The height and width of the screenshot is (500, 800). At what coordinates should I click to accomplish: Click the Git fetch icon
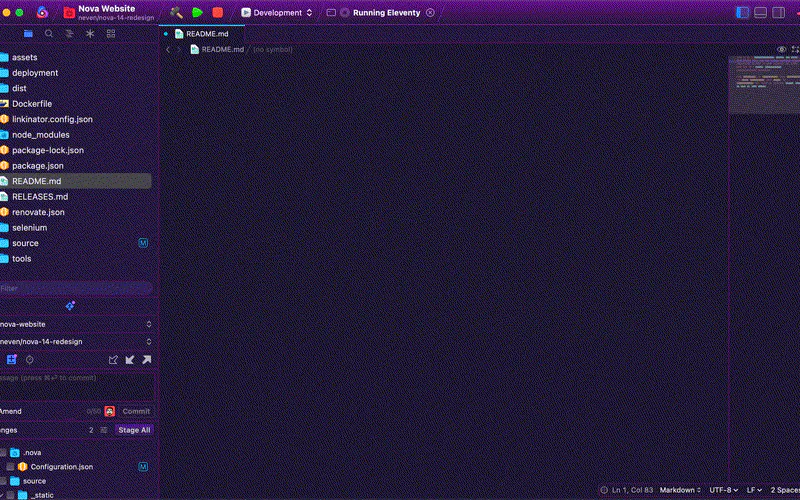[x=113, y=360]
